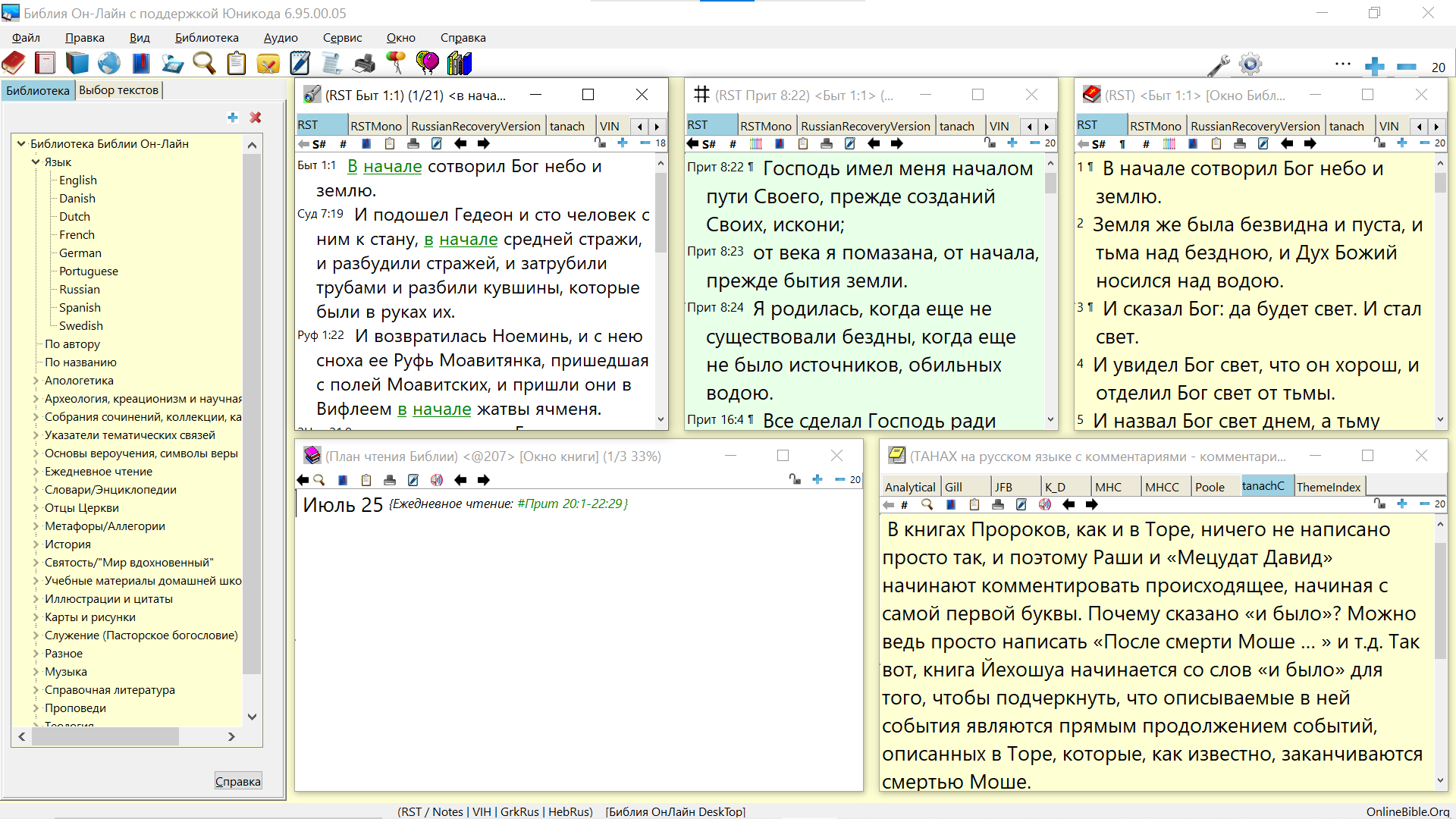Click search magnifier in reading plan window
The height and width of the screenshot is (819, 1456).
[319, 480]
